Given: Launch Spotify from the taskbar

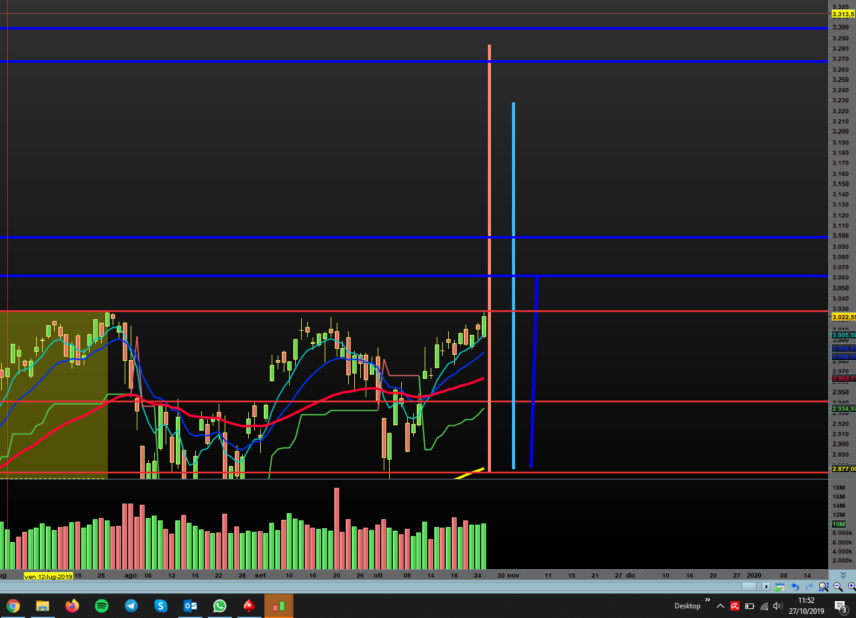Looking at the screenshot, I should (x=102, y=606).
